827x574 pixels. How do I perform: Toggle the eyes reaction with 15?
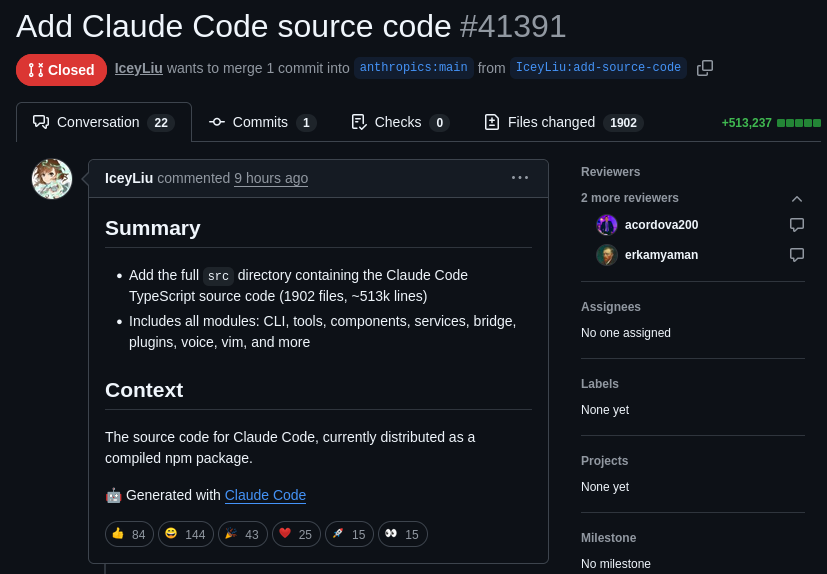(402, 534)
